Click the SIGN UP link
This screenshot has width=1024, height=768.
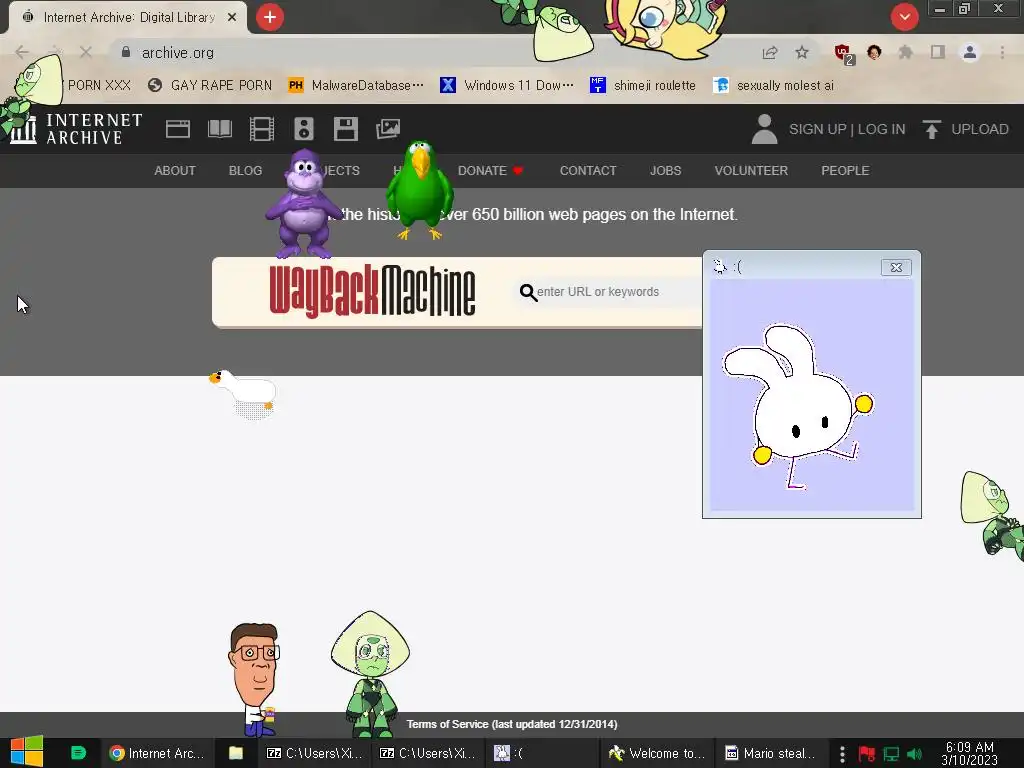point(818,129)
